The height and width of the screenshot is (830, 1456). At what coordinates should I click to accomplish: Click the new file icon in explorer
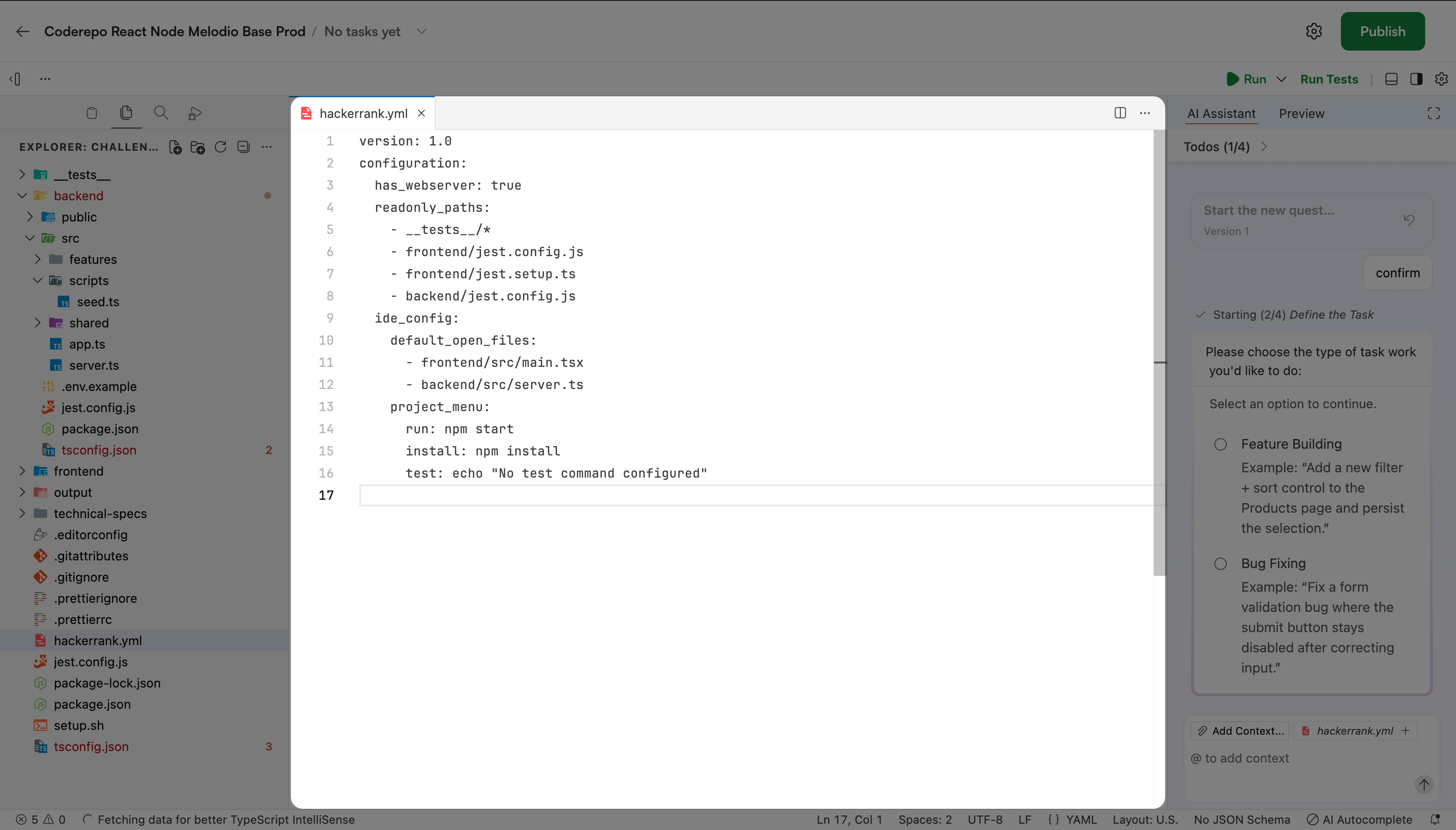[x=175, y=147]
